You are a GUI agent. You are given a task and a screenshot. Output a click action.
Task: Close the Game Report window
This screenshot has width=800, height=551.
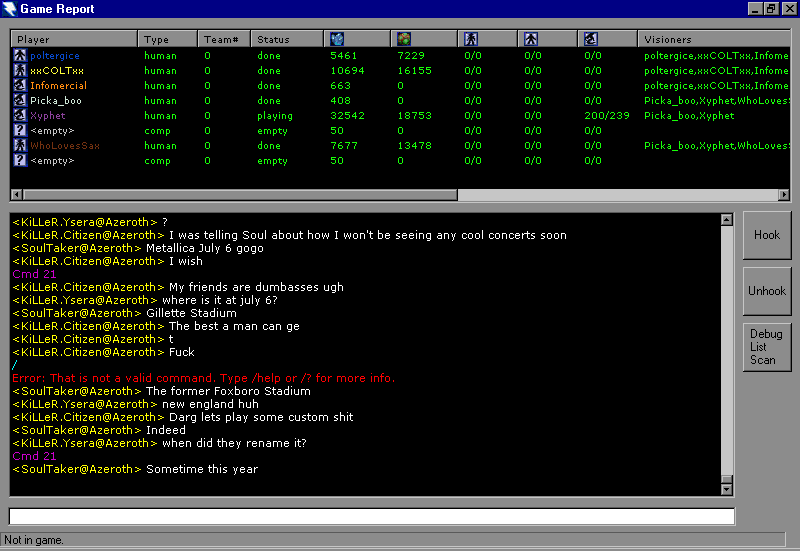pyautogui.click(x=790, y=9)
